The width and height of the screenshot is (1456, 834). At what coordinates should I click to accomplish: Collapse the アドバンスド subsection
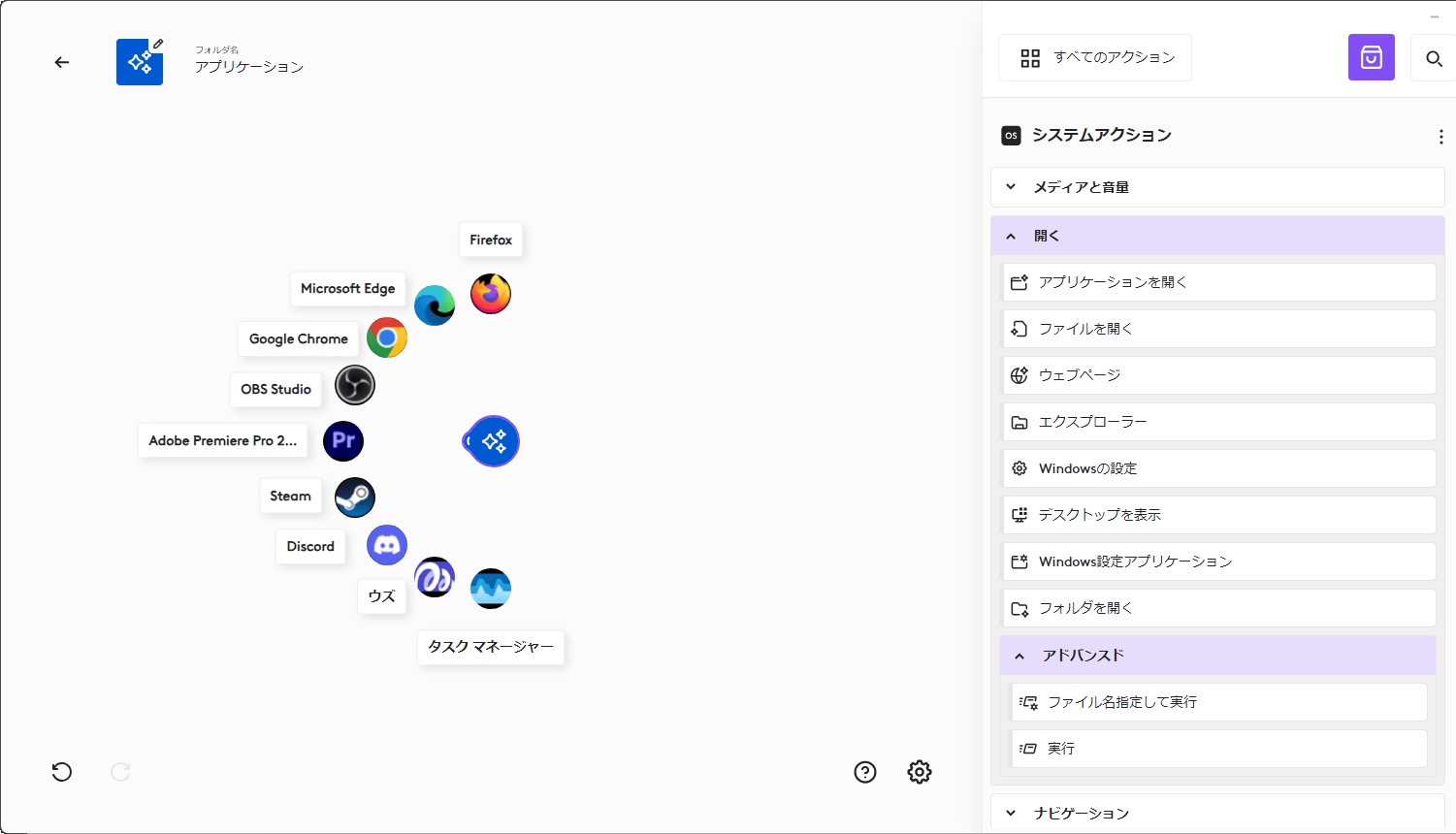click(x=1217, y=656)
